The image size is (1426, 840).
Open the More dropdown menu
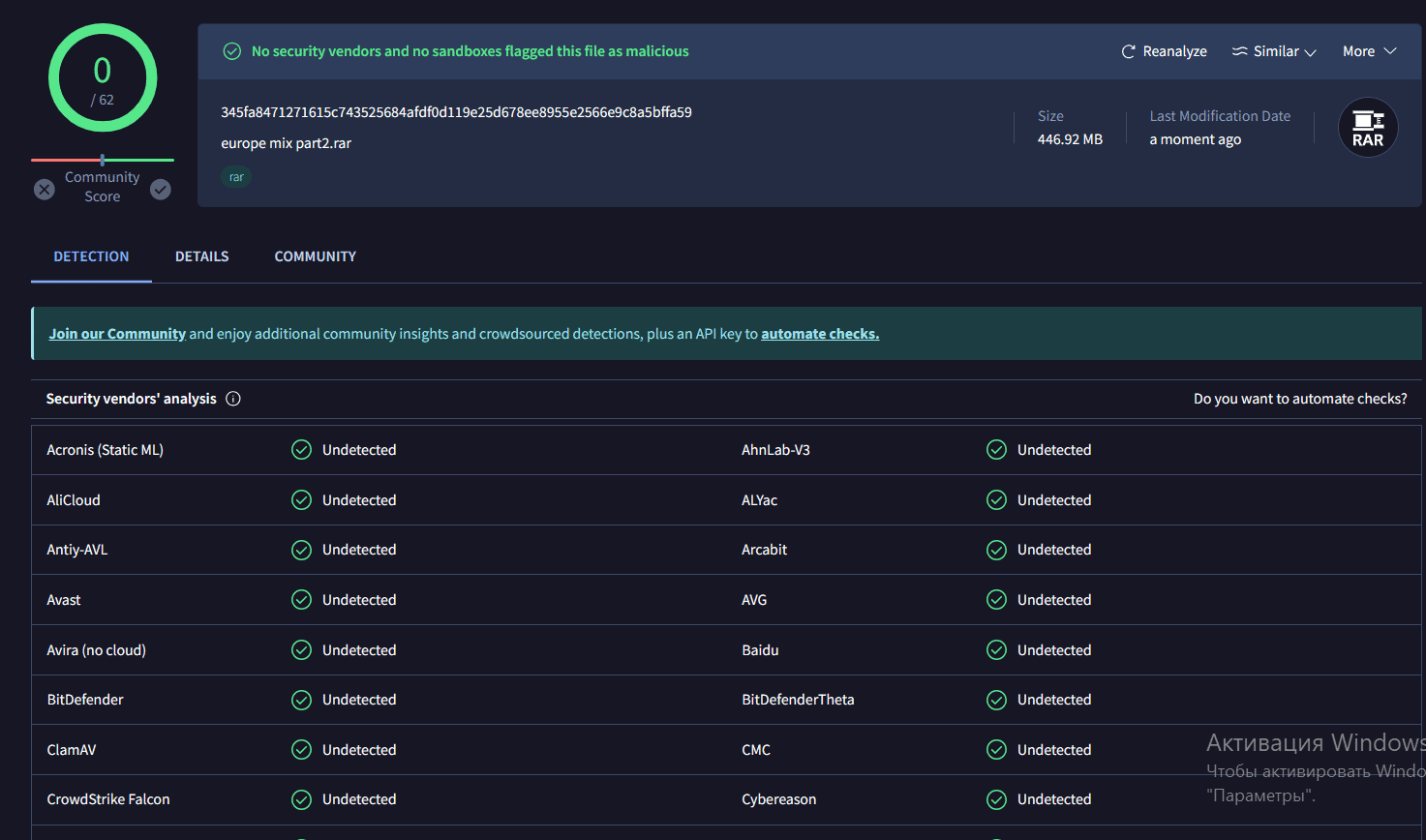point(1369,51)
